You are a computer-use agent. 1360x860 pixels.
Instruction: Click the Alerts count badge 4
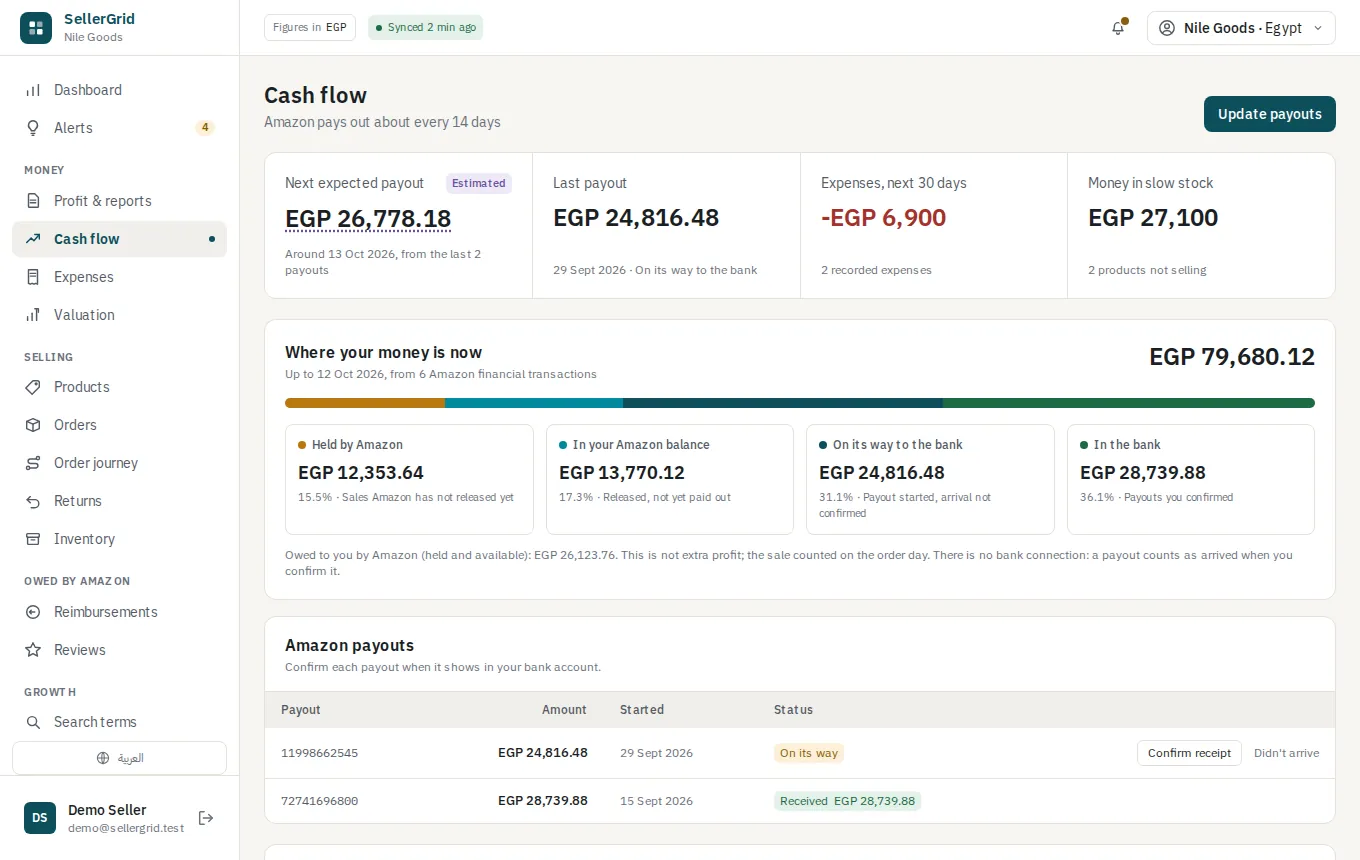tap(204, 128)
